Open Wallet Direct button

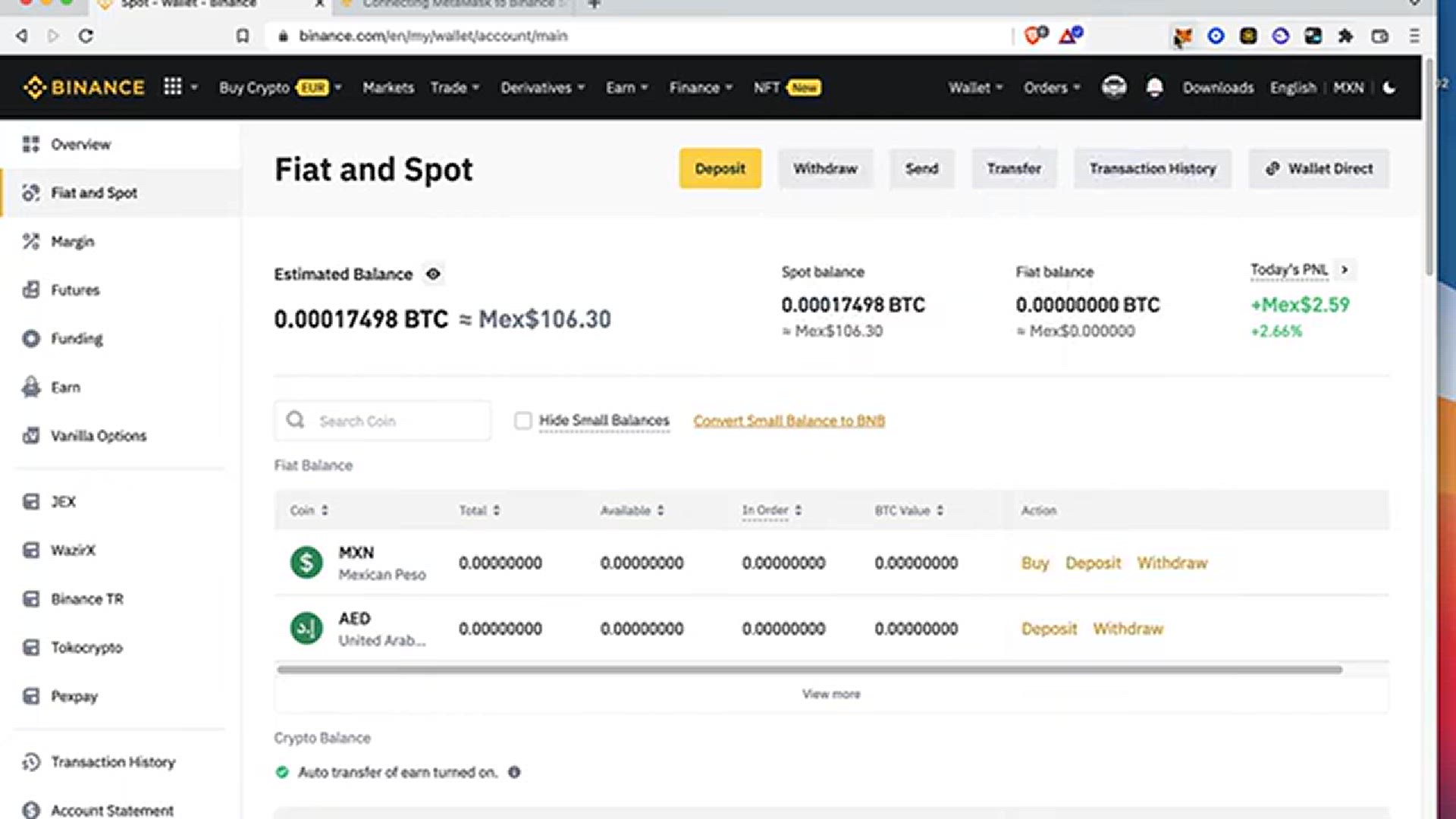tap(1319, 168)
